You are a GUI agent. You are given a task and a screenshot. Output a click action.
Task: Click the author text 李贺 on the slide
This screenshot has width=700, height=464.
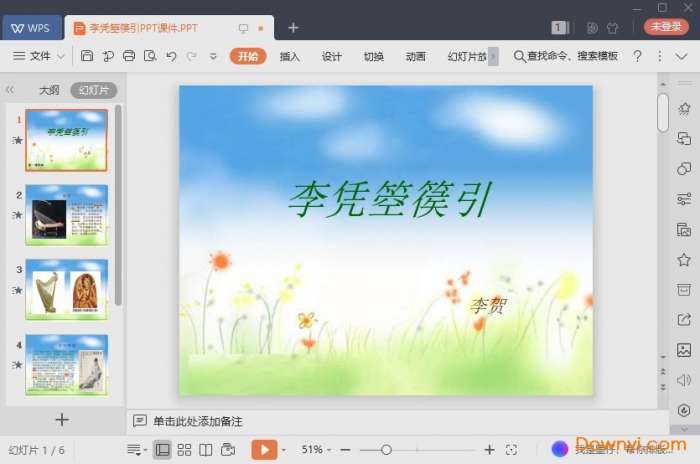[488, 306]
